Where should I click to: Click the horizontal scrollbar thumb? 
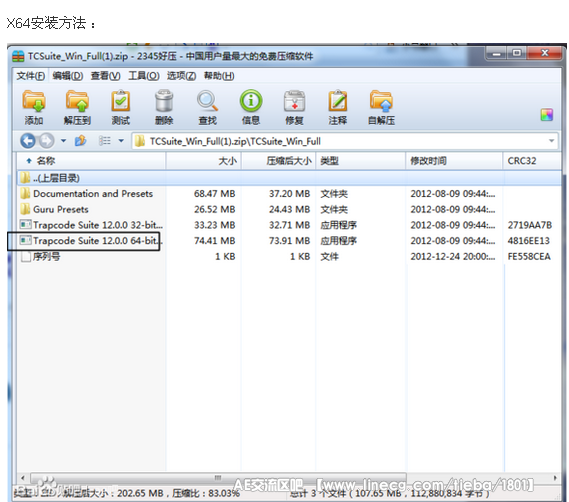pyautogui.click(x=218, y=478)
